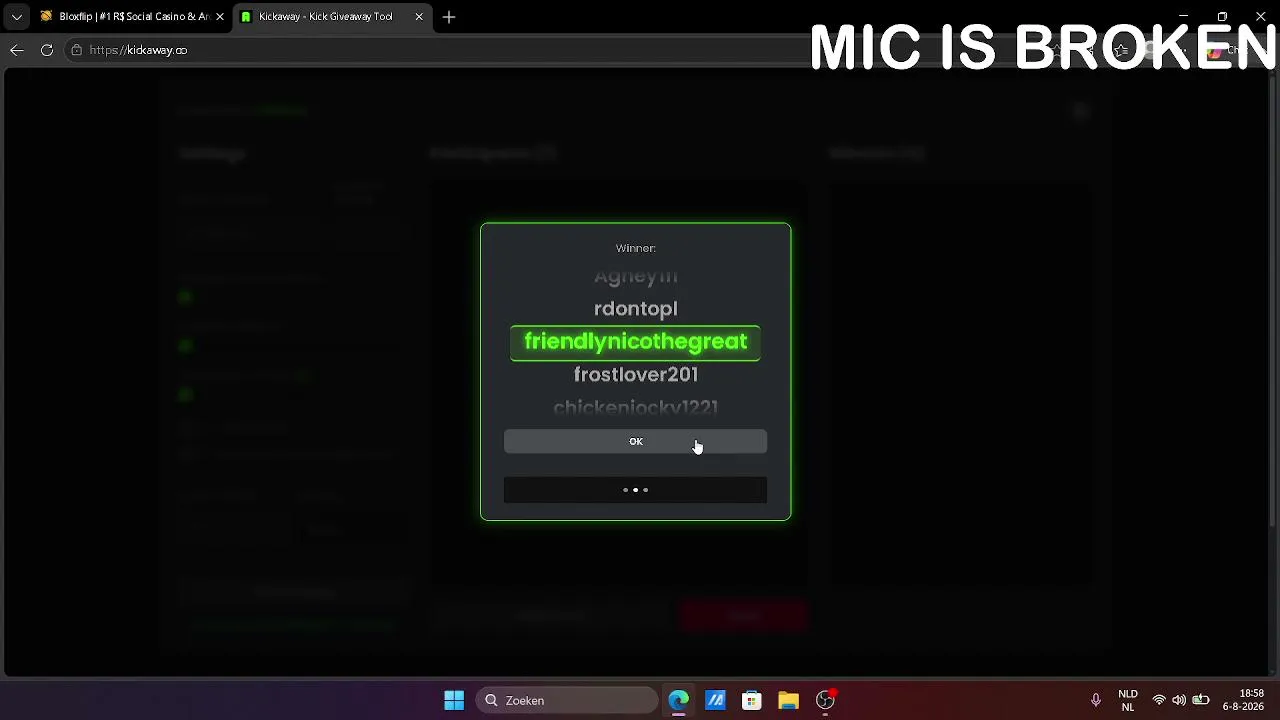The width and height of the screenshot is (1280, 720).
Task: Click OK in the Winner dialog
Action: [635, 441]
